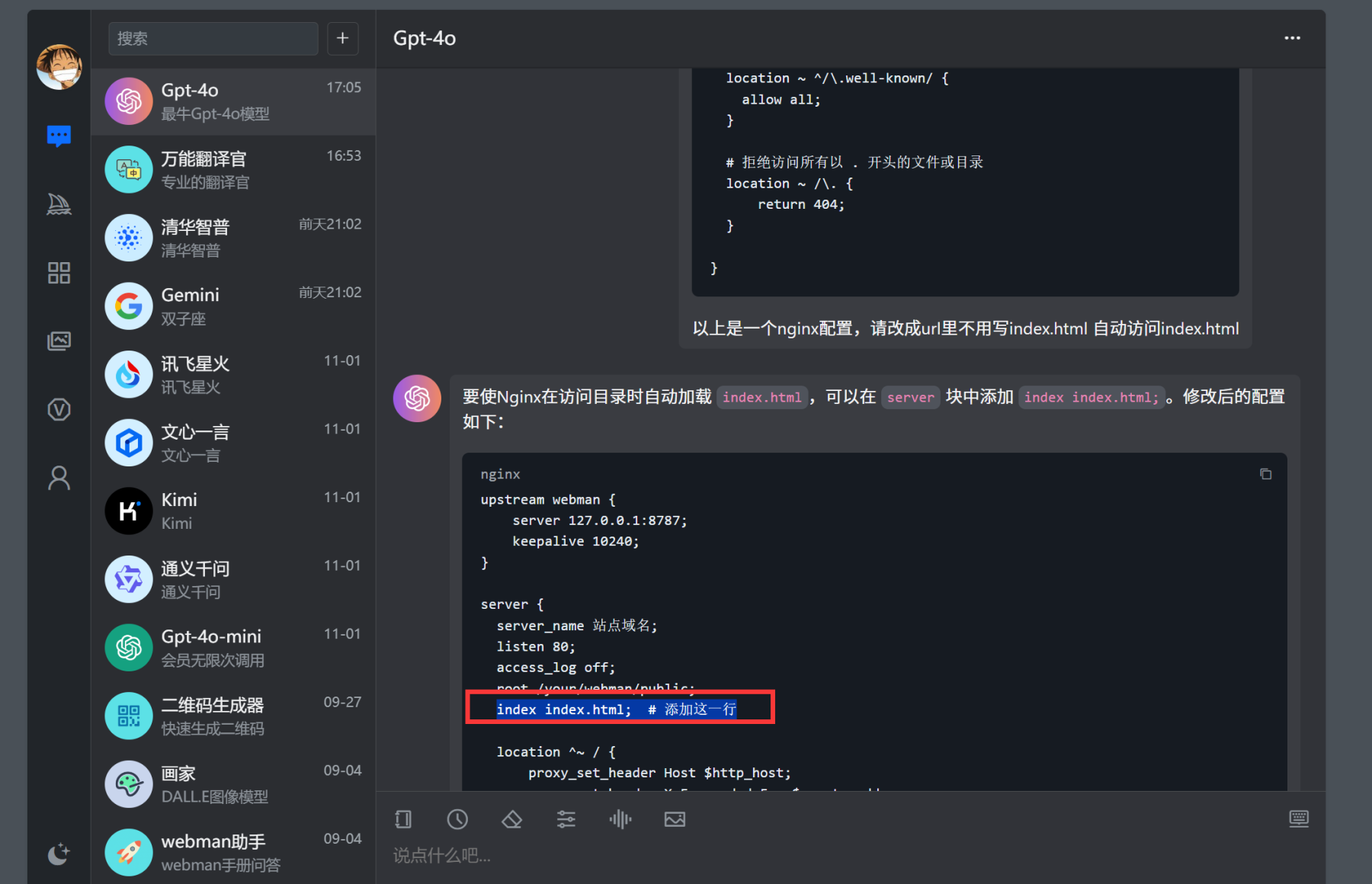Open the chat messages sidebar icon
This screenshot has height=884, width=1372.
pyautogui.click(x=59, y=136)
